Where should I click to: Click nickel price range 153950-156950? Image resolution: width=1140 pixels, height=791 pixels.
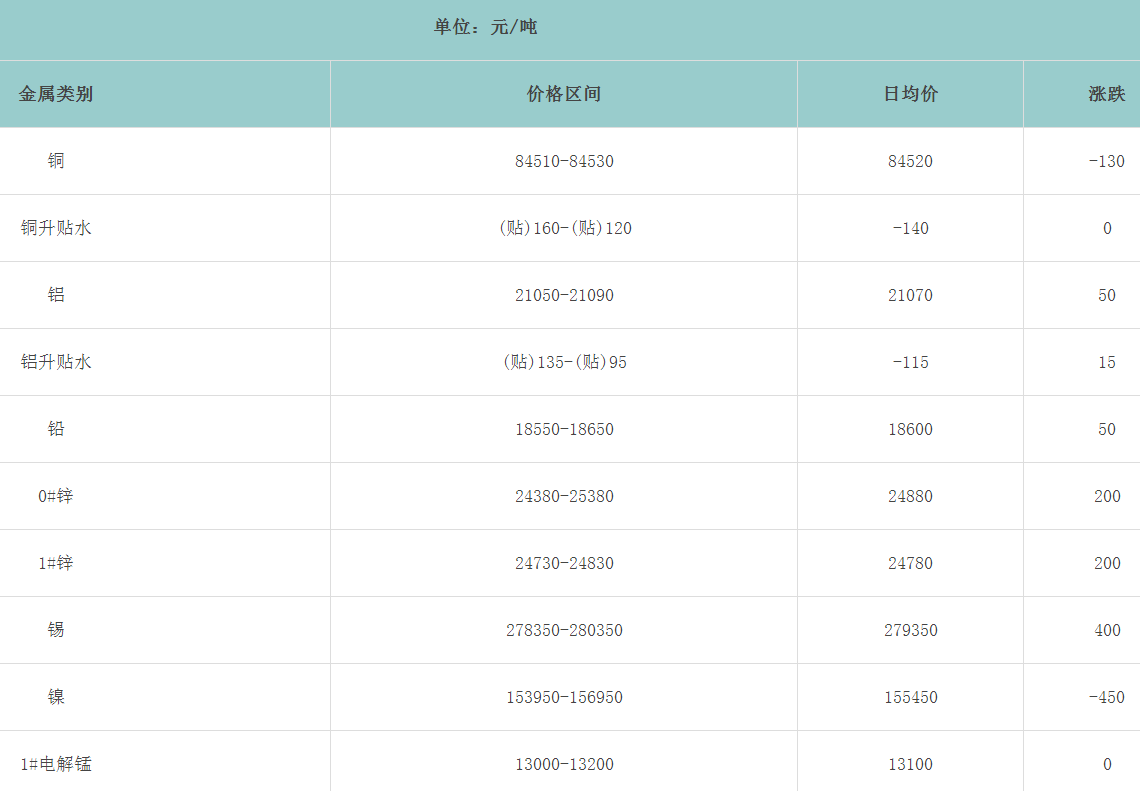click(564, 697)
